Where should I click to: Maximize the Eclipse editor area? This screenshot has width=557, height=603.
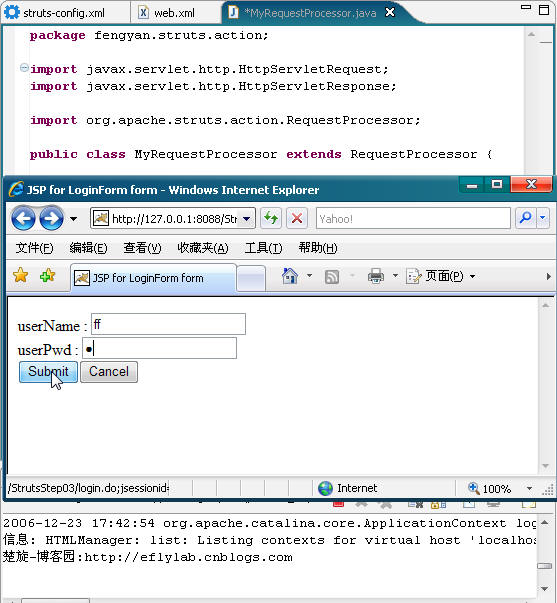coord(544,10)
